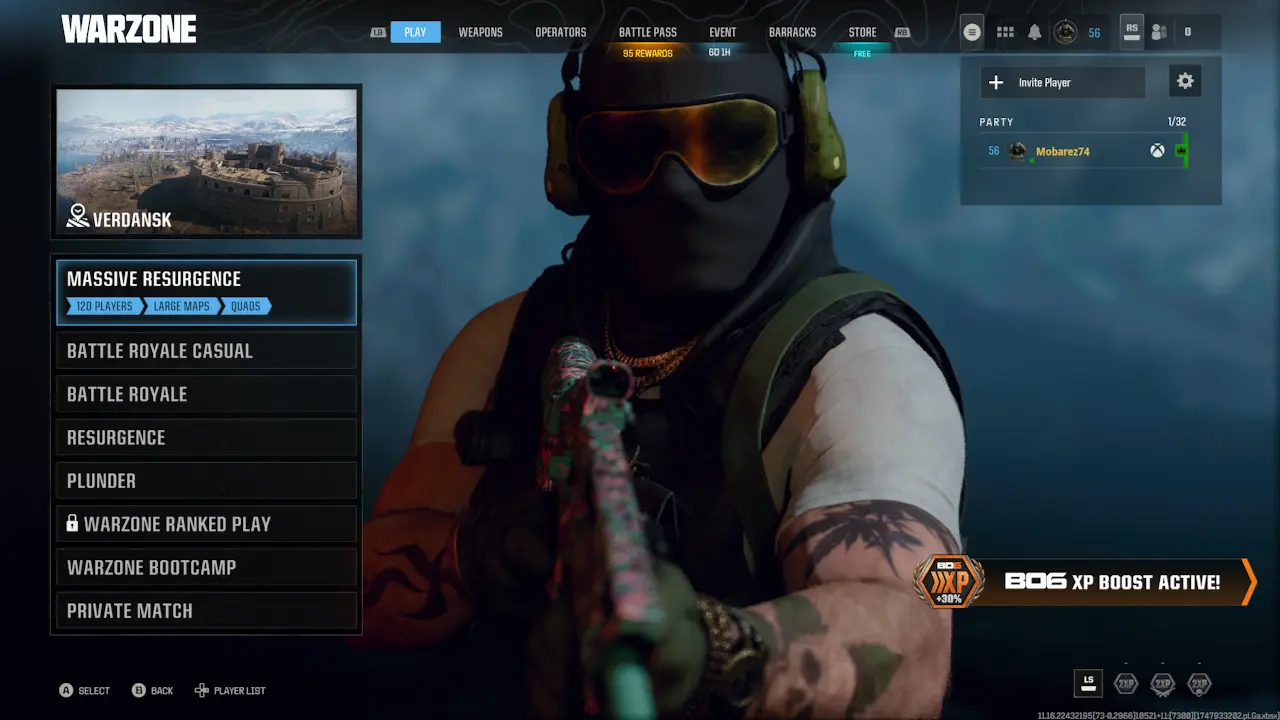Click the LS stick prompt icon

[x=1089, y=684]
